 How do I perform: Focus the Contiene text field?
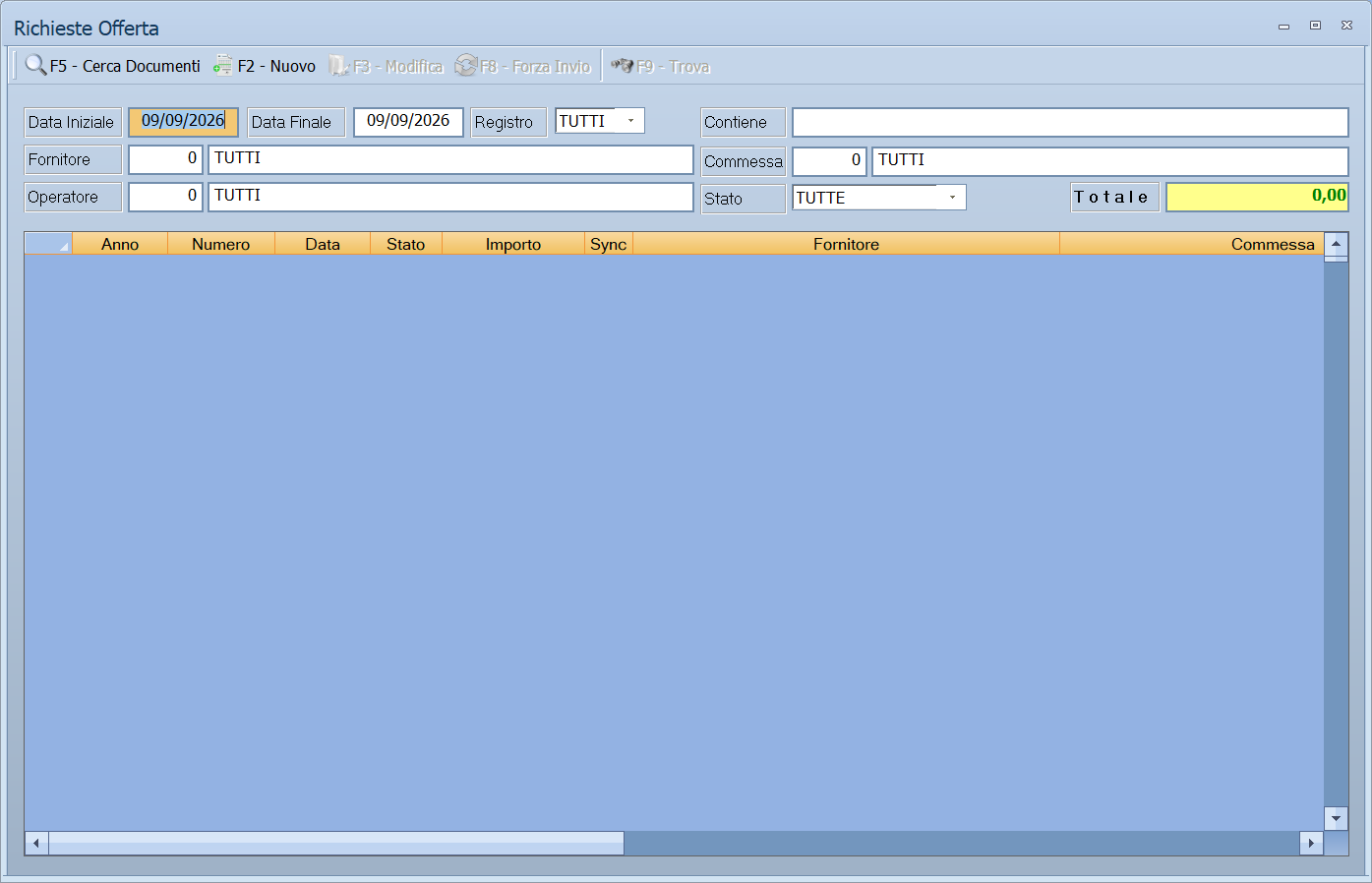point(1070,122)
